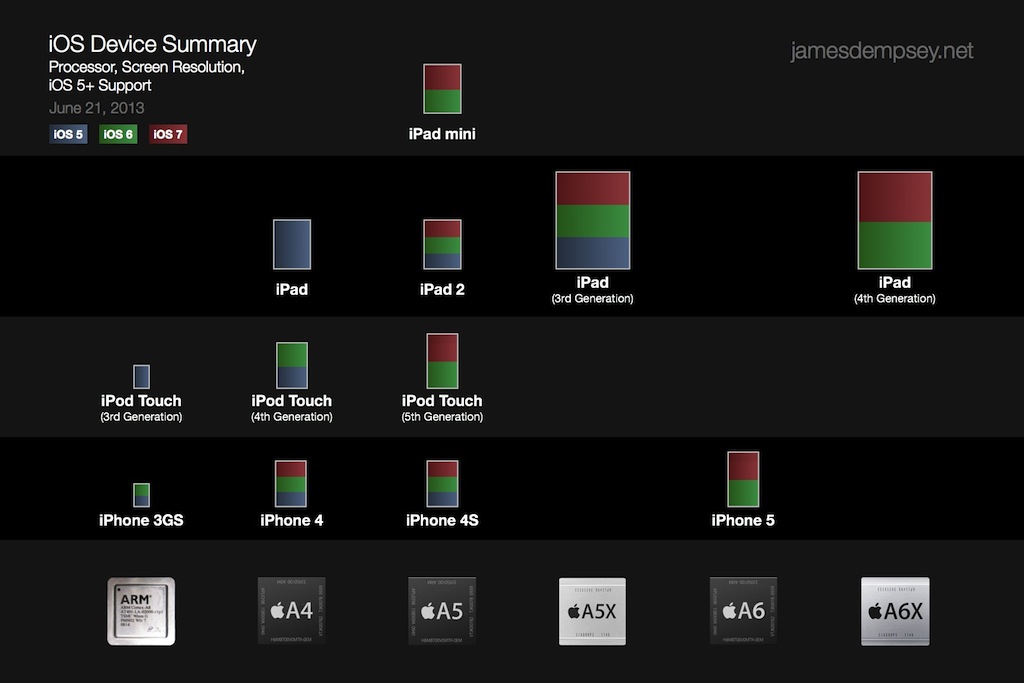Viewport: 1024px width, 683px height.
Task: Select the silver Apple A6X chip
Action: 895,611
